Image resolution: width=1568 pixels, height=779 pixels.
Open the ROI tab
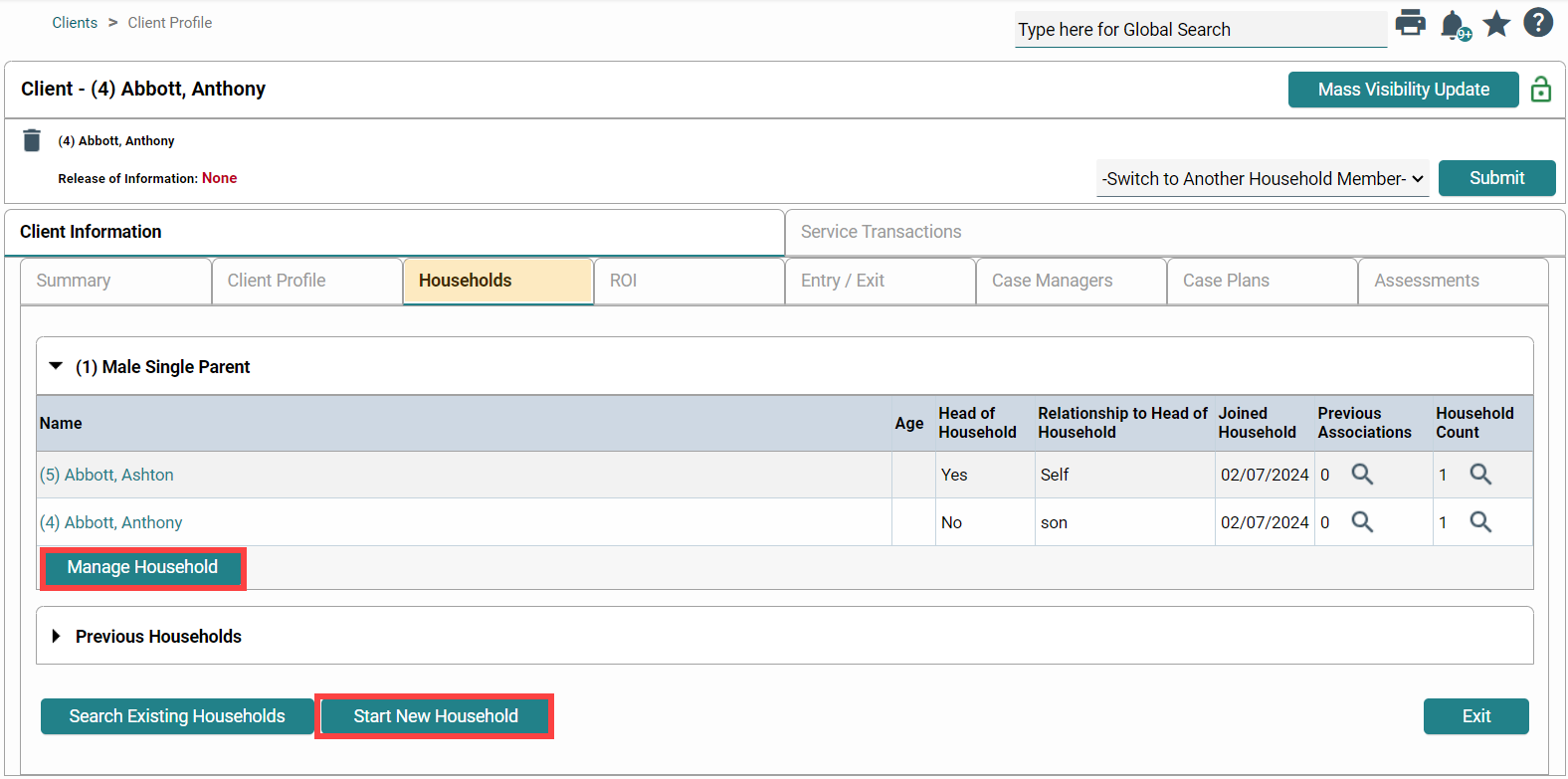pyautogui.click(x=689, y=281)
